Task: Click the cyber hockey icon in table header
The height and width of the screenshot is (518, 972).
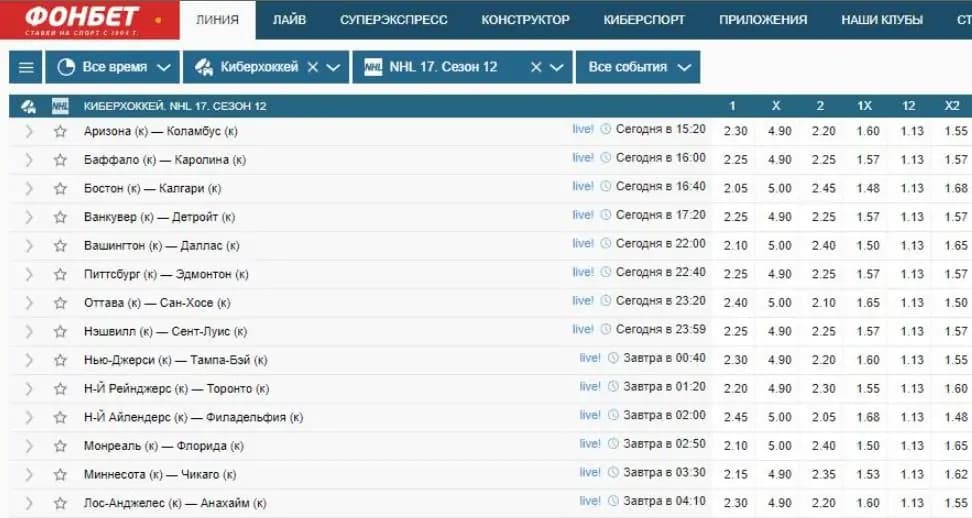Action: 29,106
